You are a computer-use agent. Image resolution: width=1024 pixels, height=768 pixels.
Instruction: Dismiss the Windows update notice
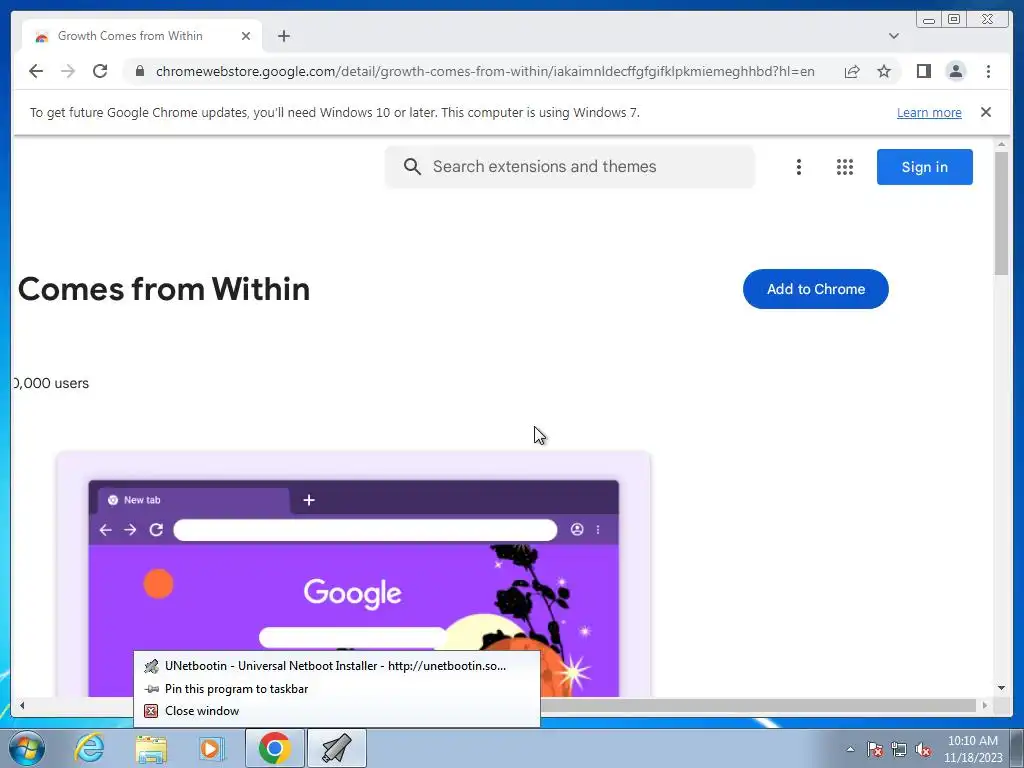986,112
